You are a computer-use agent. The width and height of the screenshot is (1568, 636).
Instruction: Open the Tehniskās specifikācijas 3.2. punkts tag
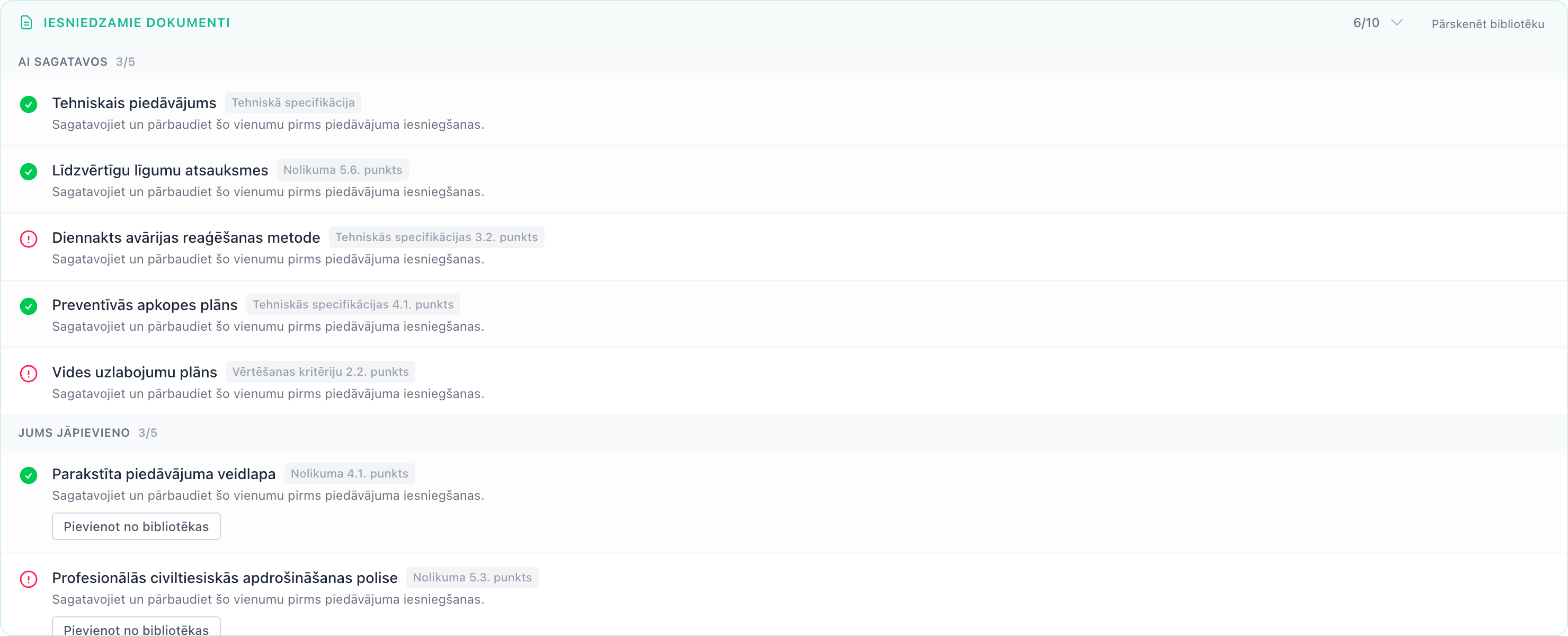click(436, 237)
